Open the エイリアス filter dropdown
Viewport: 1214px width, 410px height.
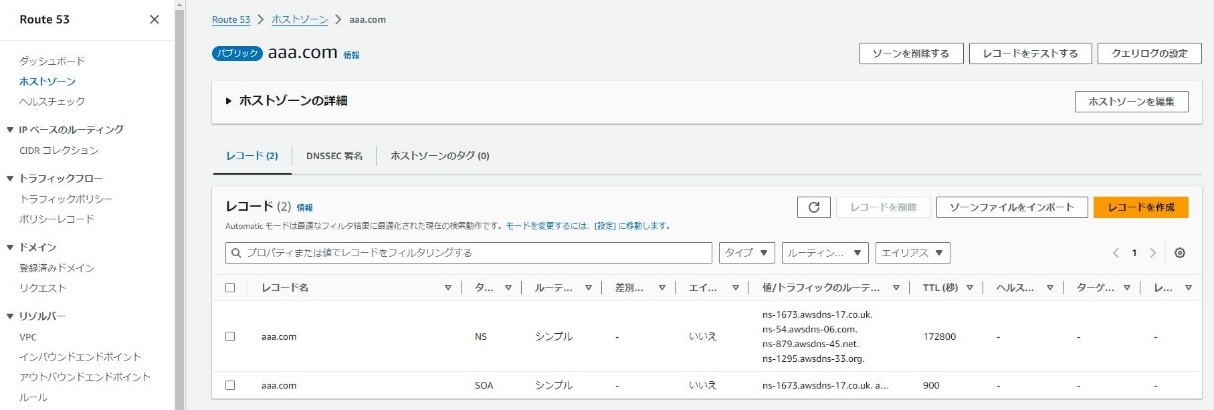[x=912, y=253]
